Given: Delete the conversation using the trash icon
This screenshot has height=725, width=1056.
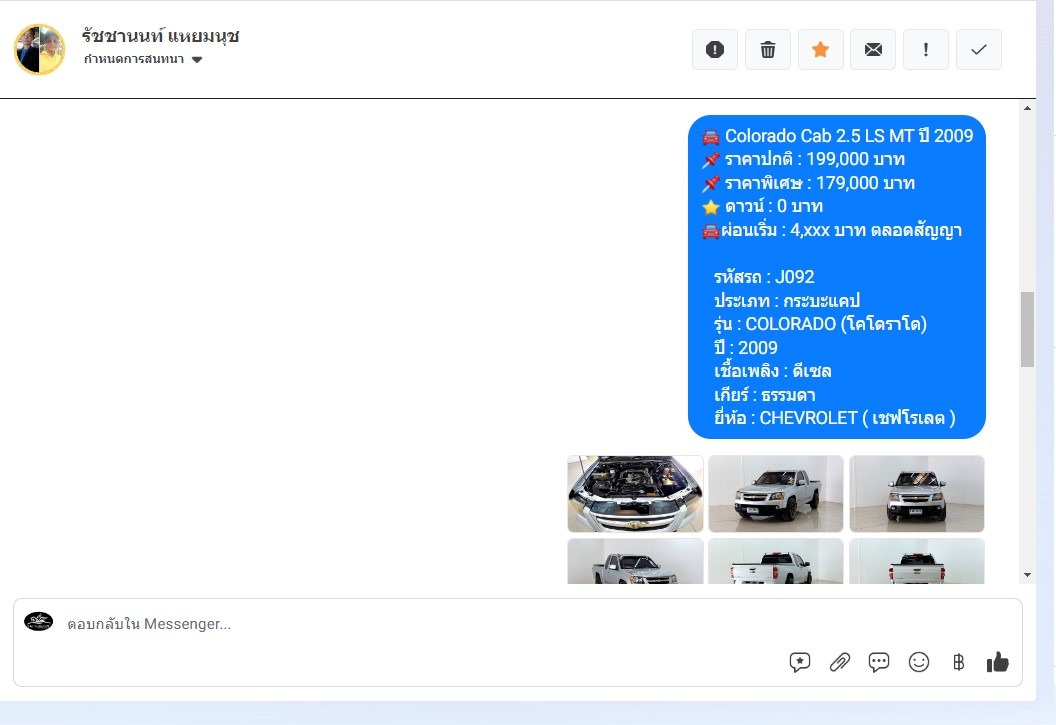Looking at the screenshot, I should [x=767, y=49].
